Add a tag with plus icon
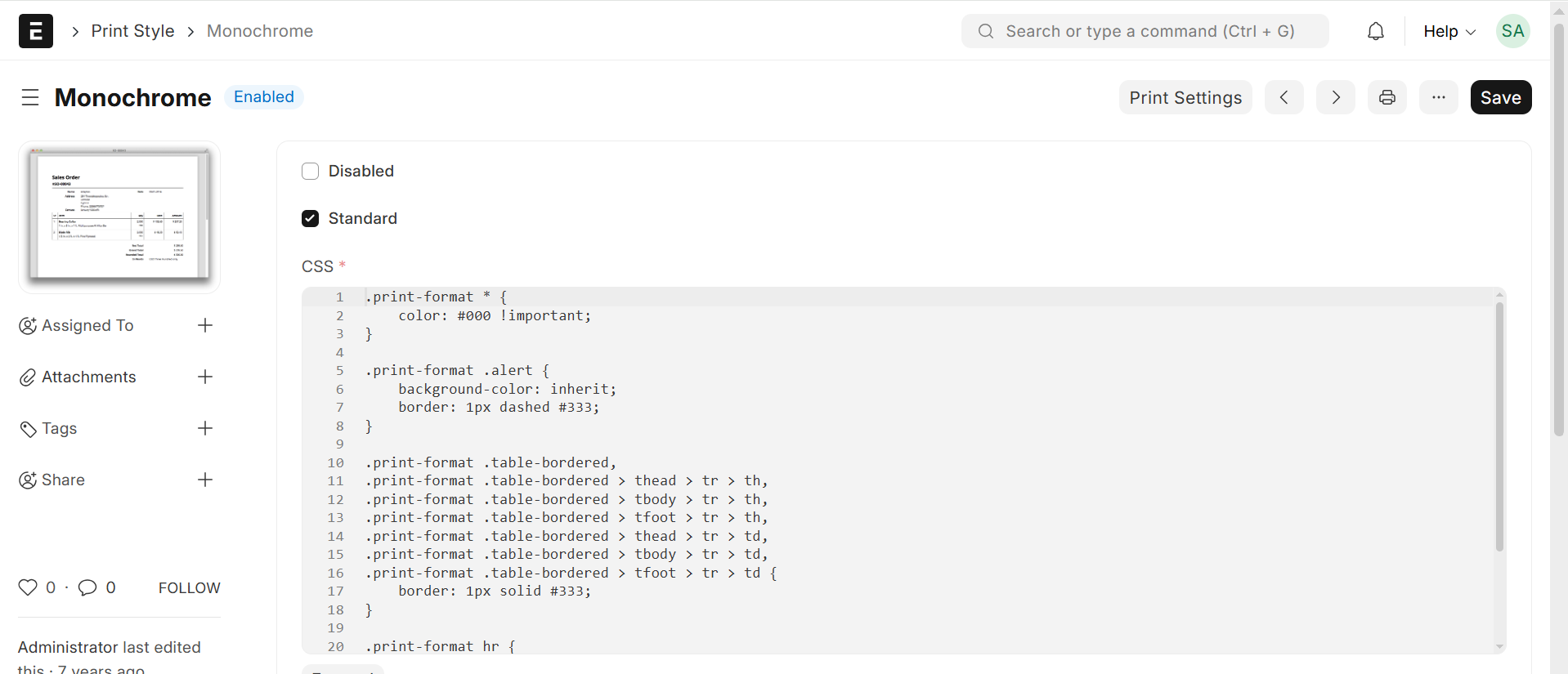This screenshot has width=1568, height=674. (205, 428)
